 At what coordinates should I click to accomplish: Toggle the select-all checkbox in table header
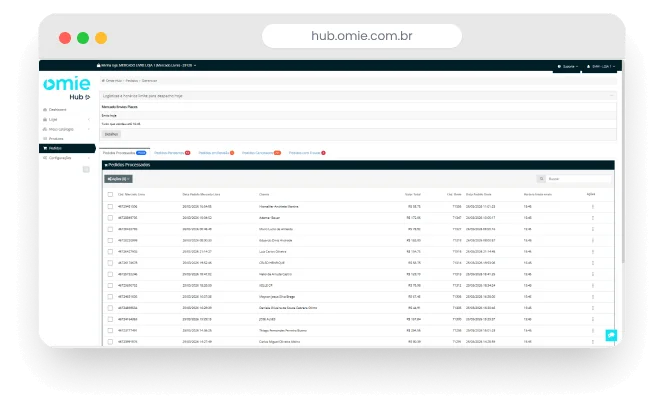109,194
